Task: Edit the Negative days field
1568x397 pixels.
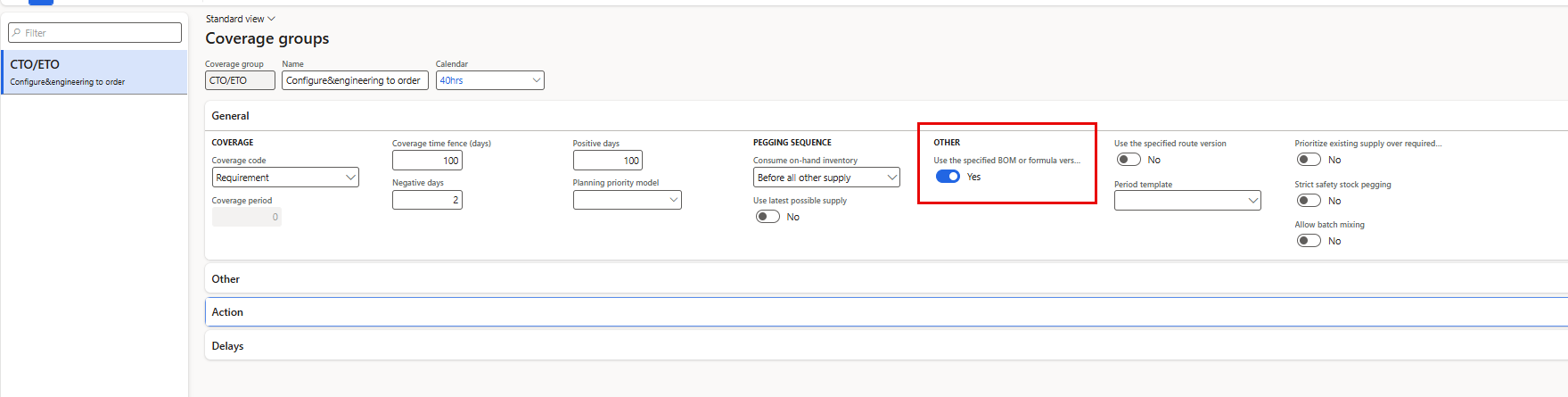Action: tap(427, 200)
